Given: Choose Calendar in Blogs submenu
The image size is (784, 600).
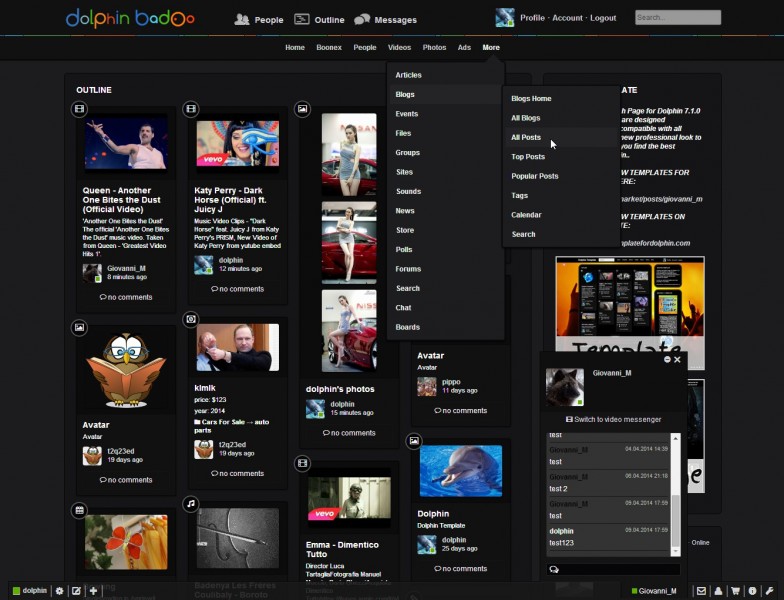Looking at the screenshot, I should coord(526,215).
